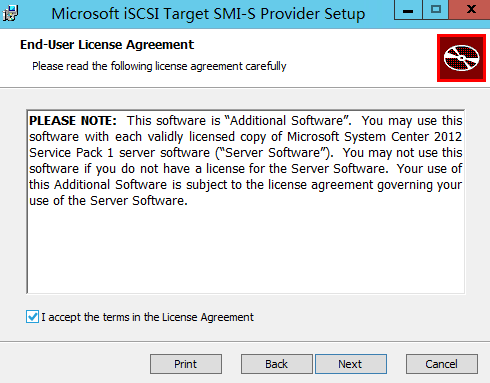490x383 pixels.
Task: Maximize the Provider Setup window
Action: tap(436, 10)
